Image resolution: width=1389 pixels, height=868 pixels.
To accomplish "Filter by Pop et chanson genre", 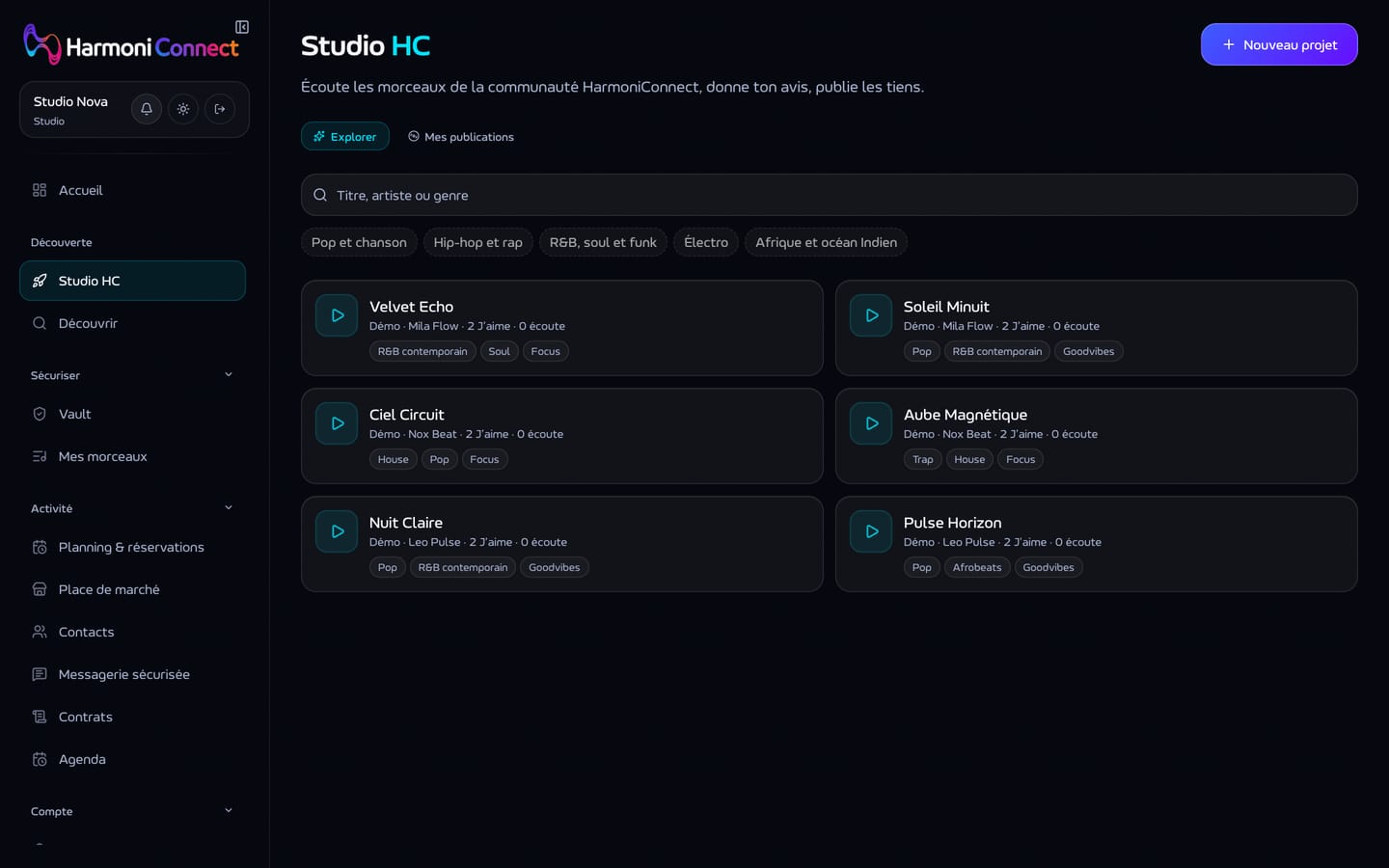I will (x=359, y=242).
